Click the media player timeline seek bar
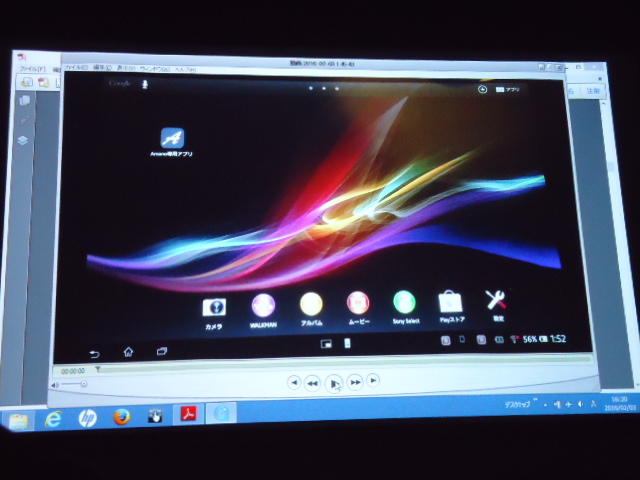This screenshot has height=480, width=640. pos(343,363)
